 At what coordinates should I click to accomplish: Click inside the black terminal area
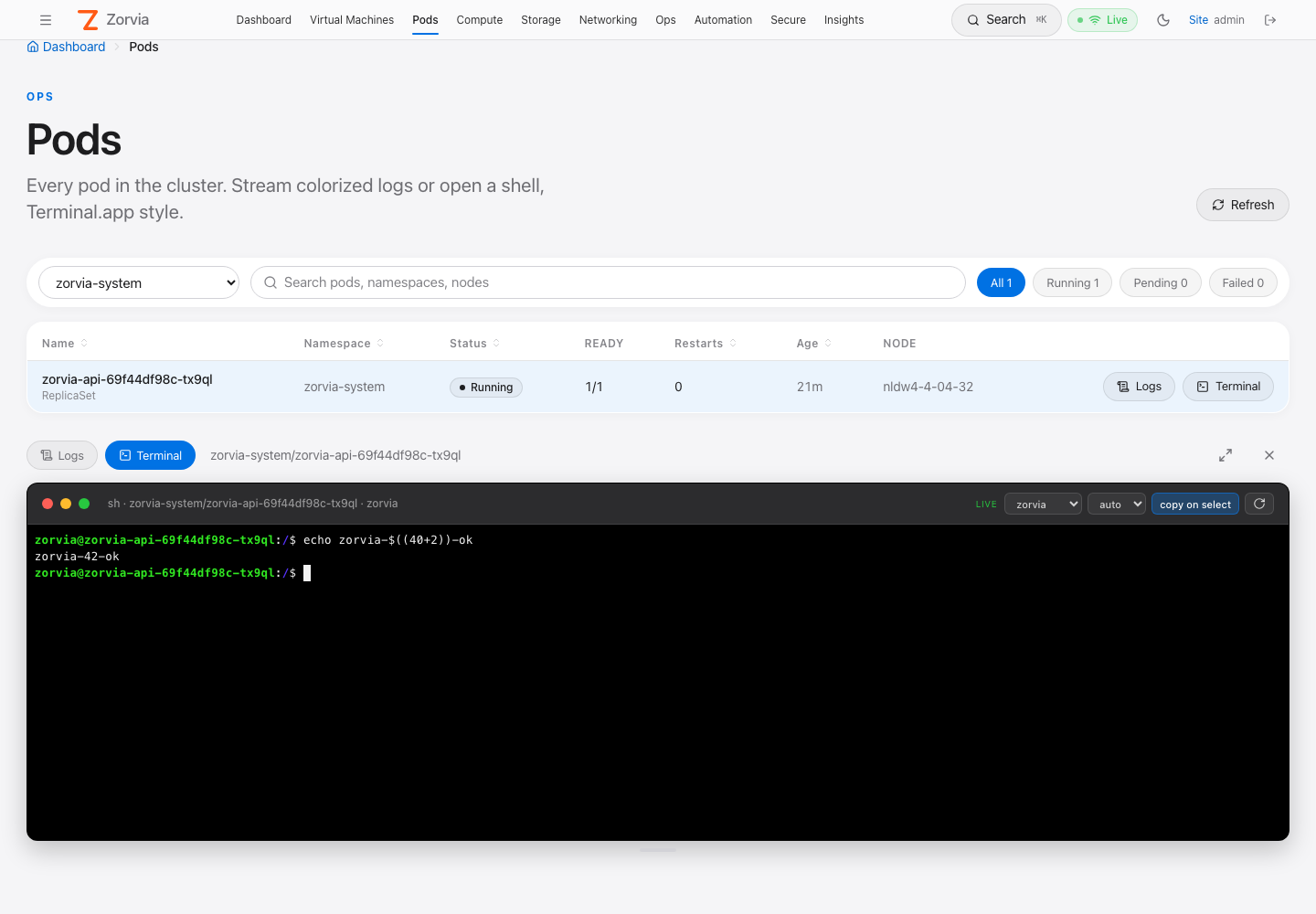point(658,682)
